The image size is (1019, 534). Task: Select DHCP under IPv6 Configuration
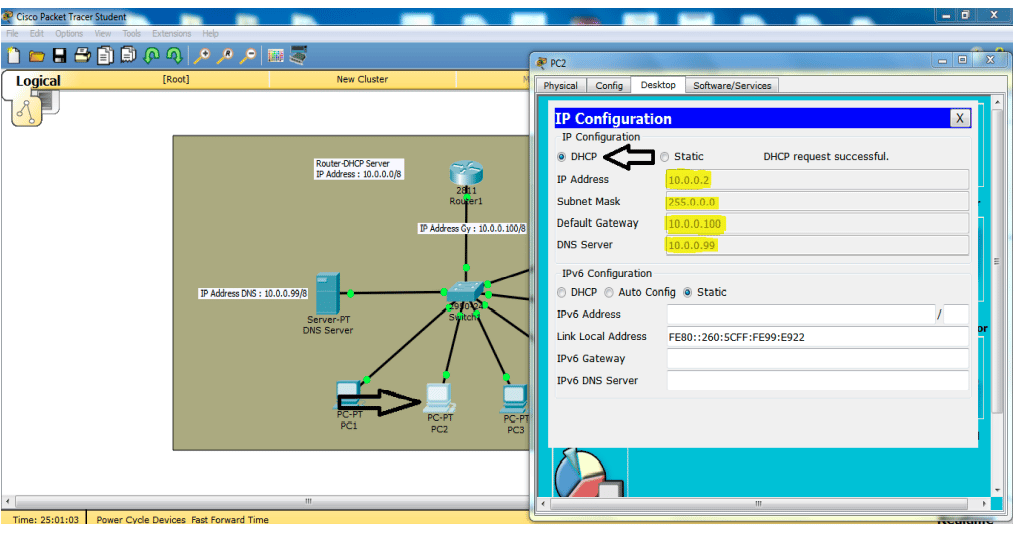click(561, 292)
